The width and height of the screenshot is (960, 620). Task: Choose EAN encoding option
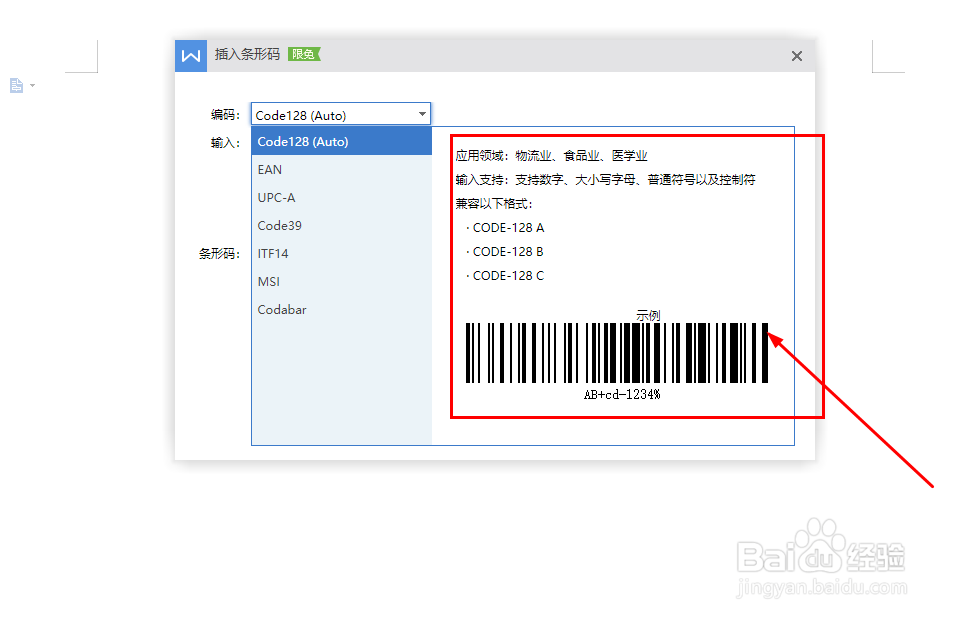point(342,170)
